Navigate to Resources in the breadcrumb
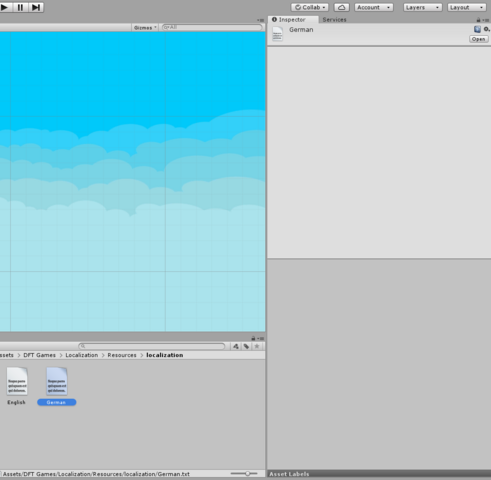The width and height of the screenshot is (491, 480). [x=122, y=355]
